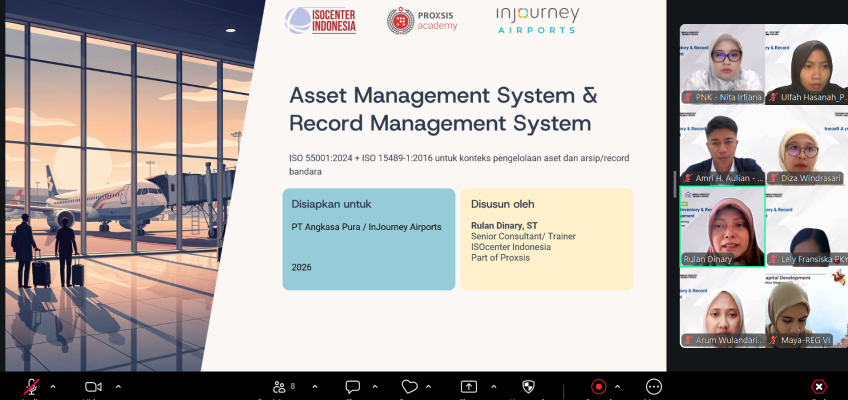Open Host Tools shield icon
The width and height of the screenshot is (848, 400).
click(x=528, y=387)
